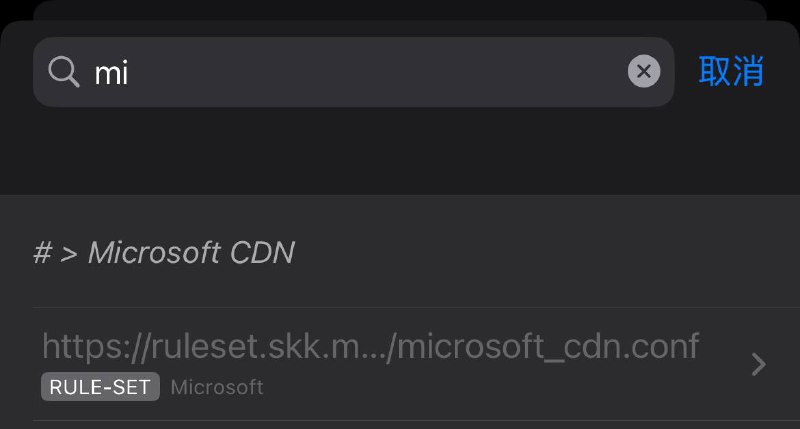Place cursor after "mi" in the search box
Screen dimensions: 800x429
click(x=132, y=72)
